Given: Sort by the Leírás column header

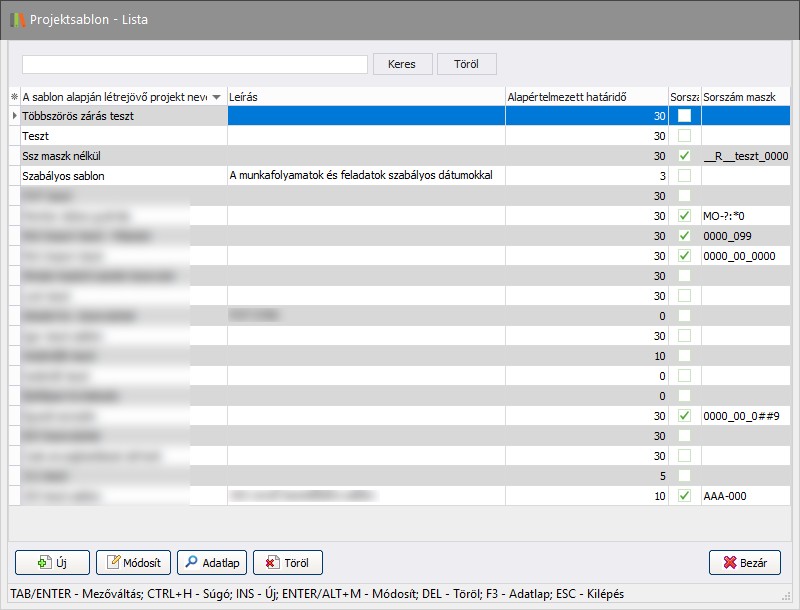Looking at the screenshot, I should [366, 97].
